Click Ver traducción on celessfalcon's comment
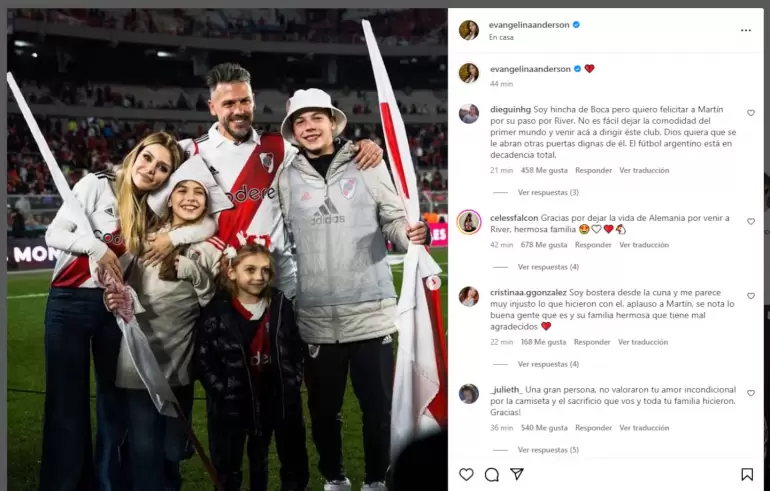 point(644,245)
